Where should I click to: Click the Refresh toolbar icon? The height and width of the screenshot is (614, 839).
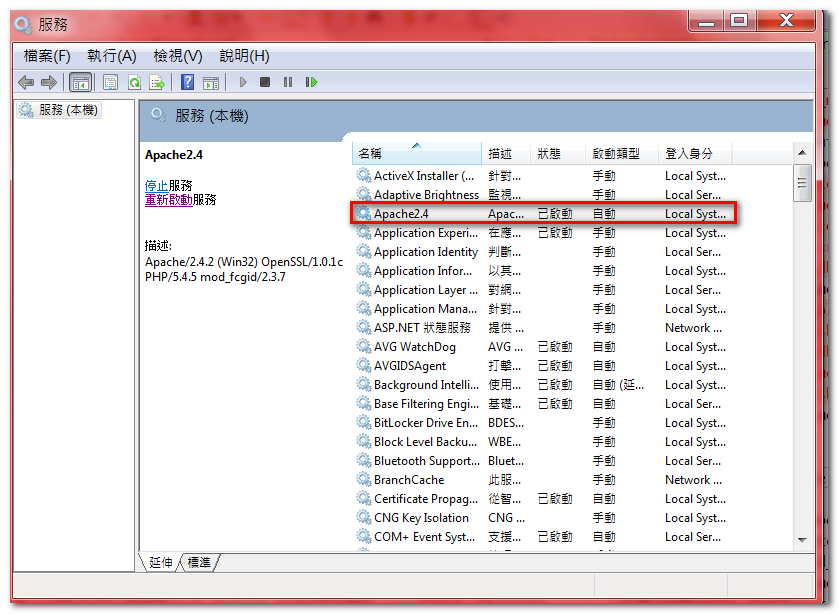coord(133,82)
